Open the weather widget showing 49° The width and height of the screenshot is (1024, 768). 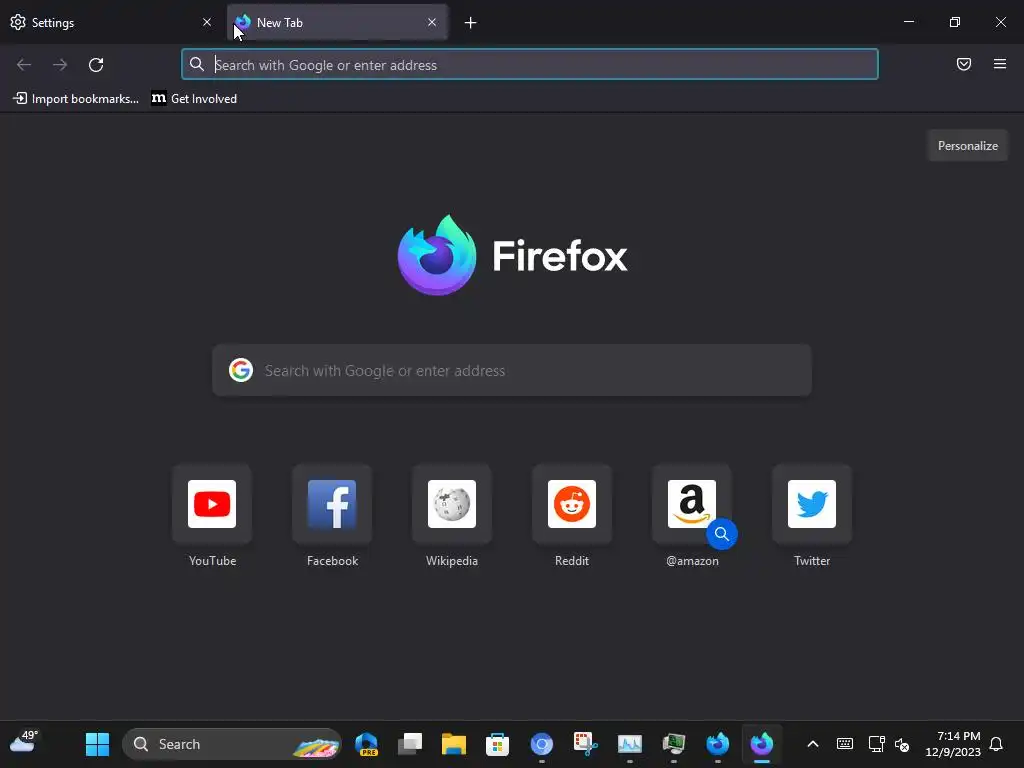click(24, 742)
